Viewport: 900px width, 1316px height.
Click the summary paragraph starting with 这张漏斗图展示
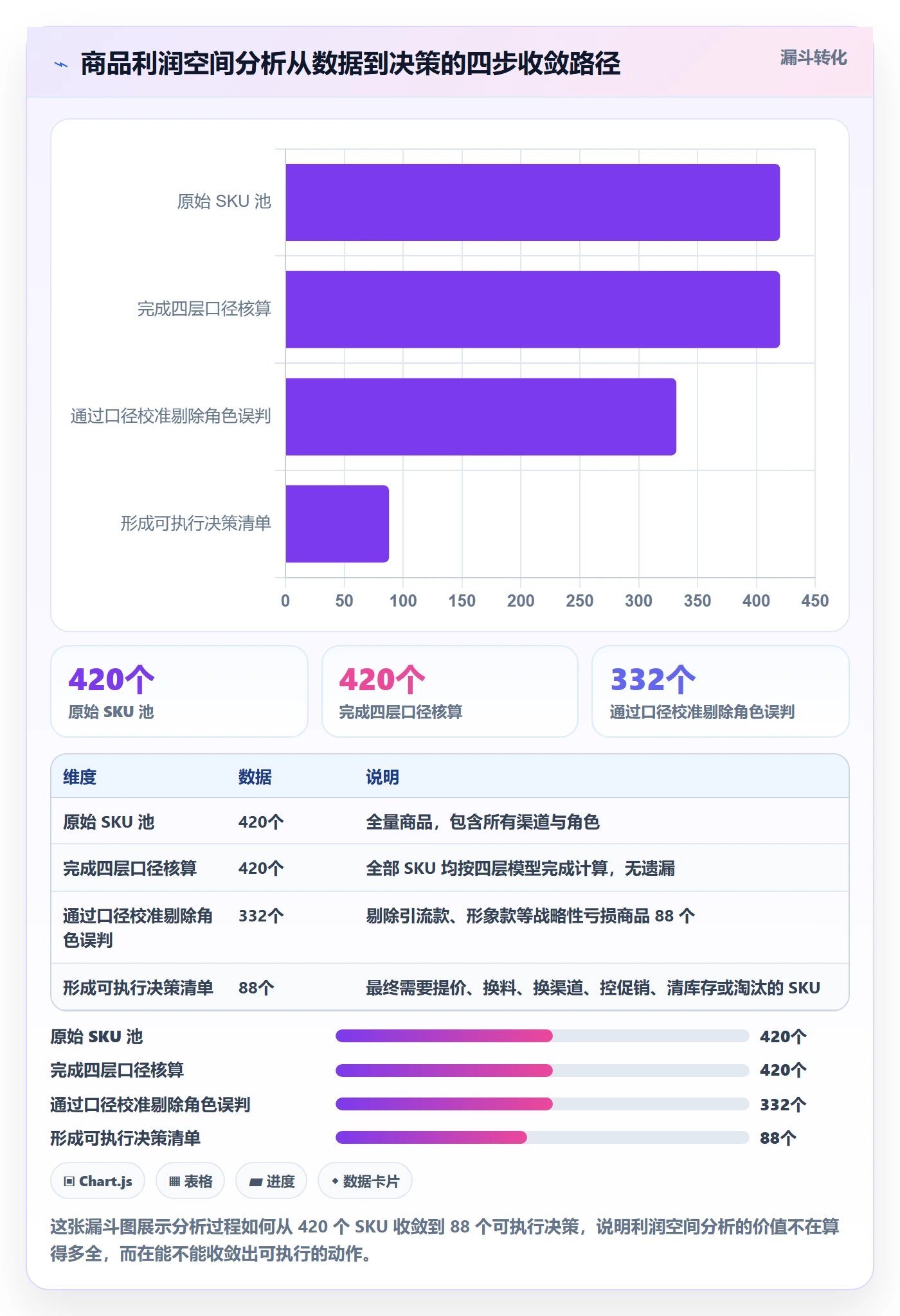(x=445, y=1240)
